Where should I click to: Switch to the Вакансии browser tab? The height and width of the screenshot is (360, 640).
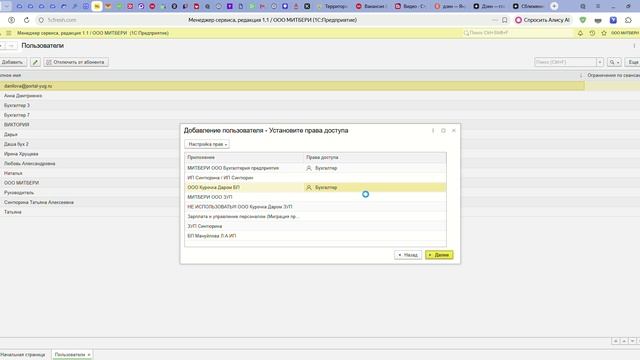pyautogui.click(x=370, y=6)
